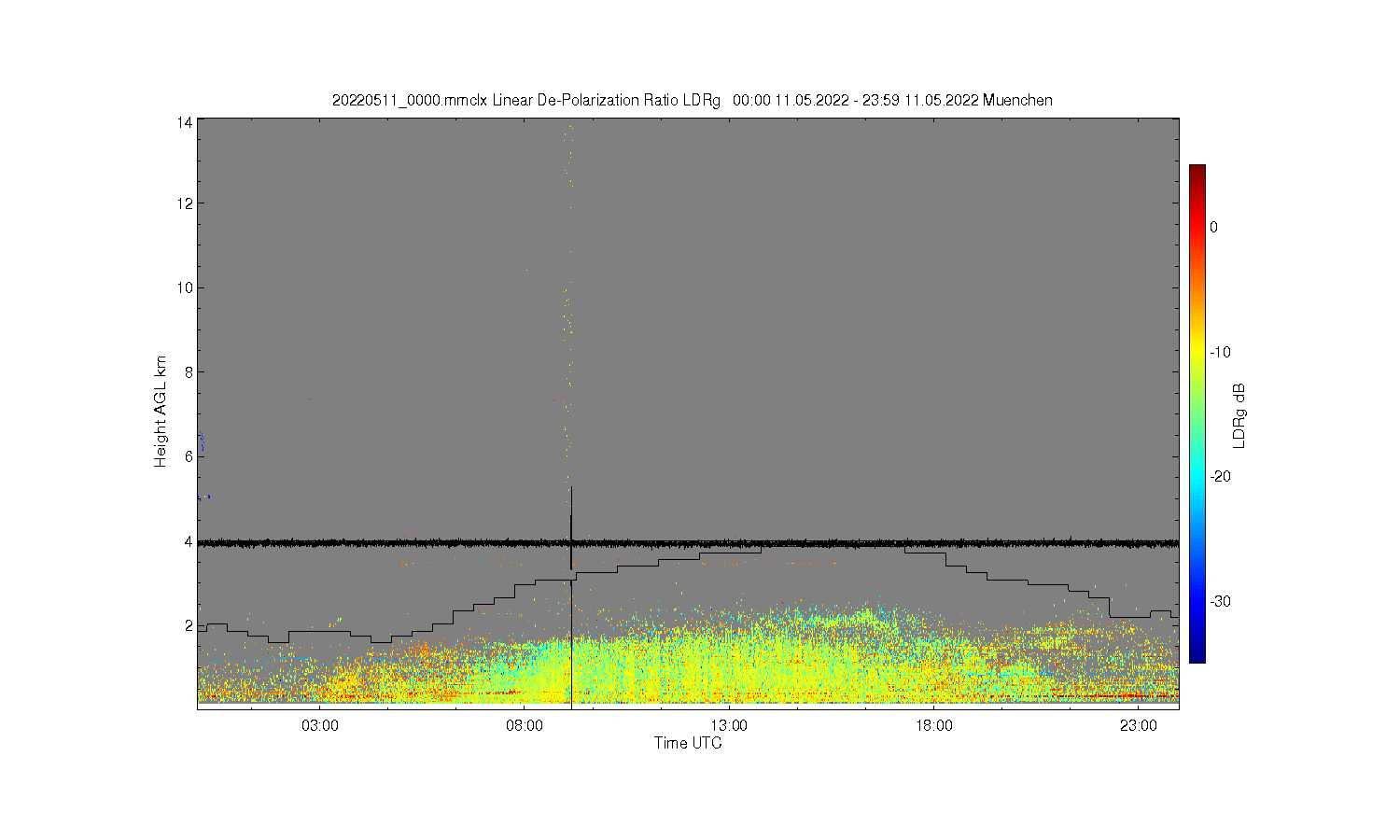Click the plot title text starting "20220511_0000.mmclx"
The width and height of the screenshot is (1400, 840).
tap(692, 100)
